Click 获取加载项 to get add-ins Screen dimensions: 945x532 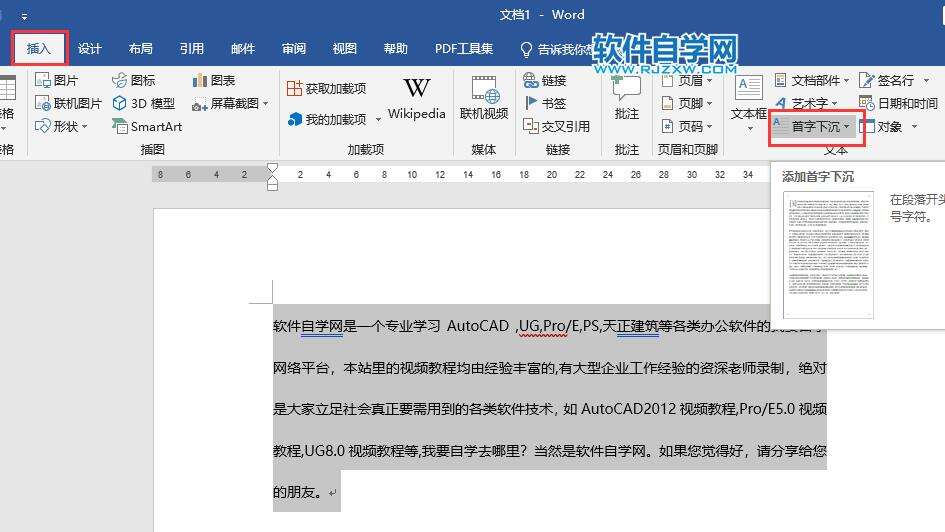pyautogui.click(x=326, y=89)
